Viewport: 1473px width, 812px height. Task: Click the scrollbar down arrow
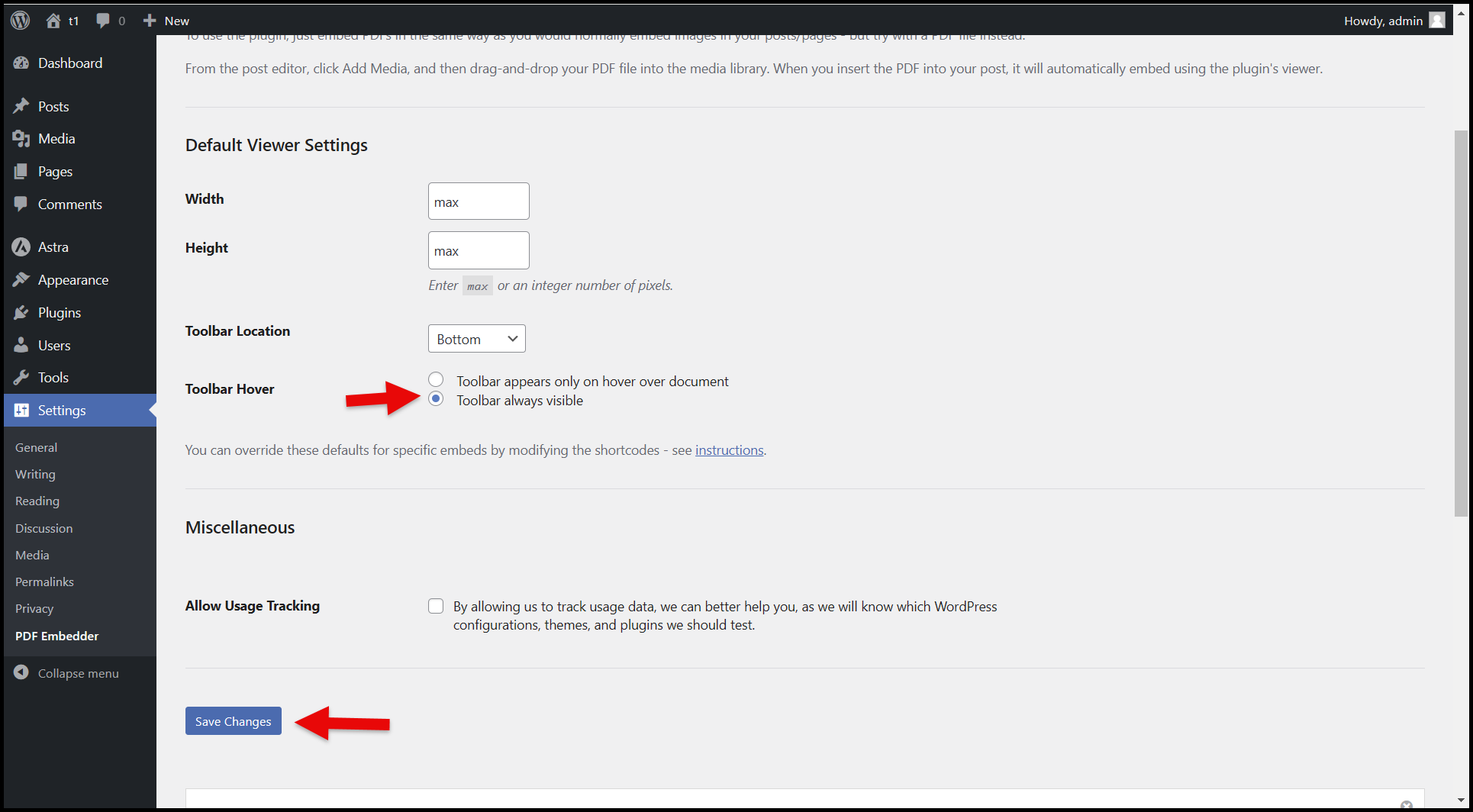(x=1461, y=800)
